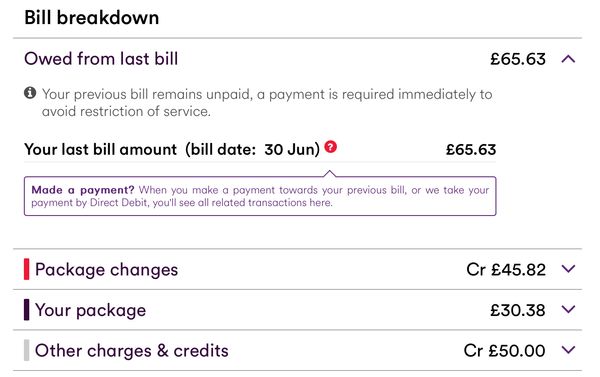
Task: Collapse the Owed from last bill section
Action: tap(569, 59)
